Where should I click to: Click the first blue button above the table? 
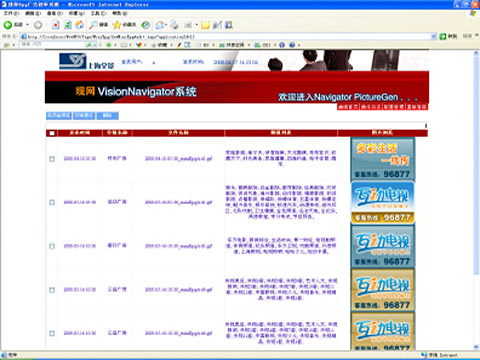pyautogui.click(x=59, y=115)
